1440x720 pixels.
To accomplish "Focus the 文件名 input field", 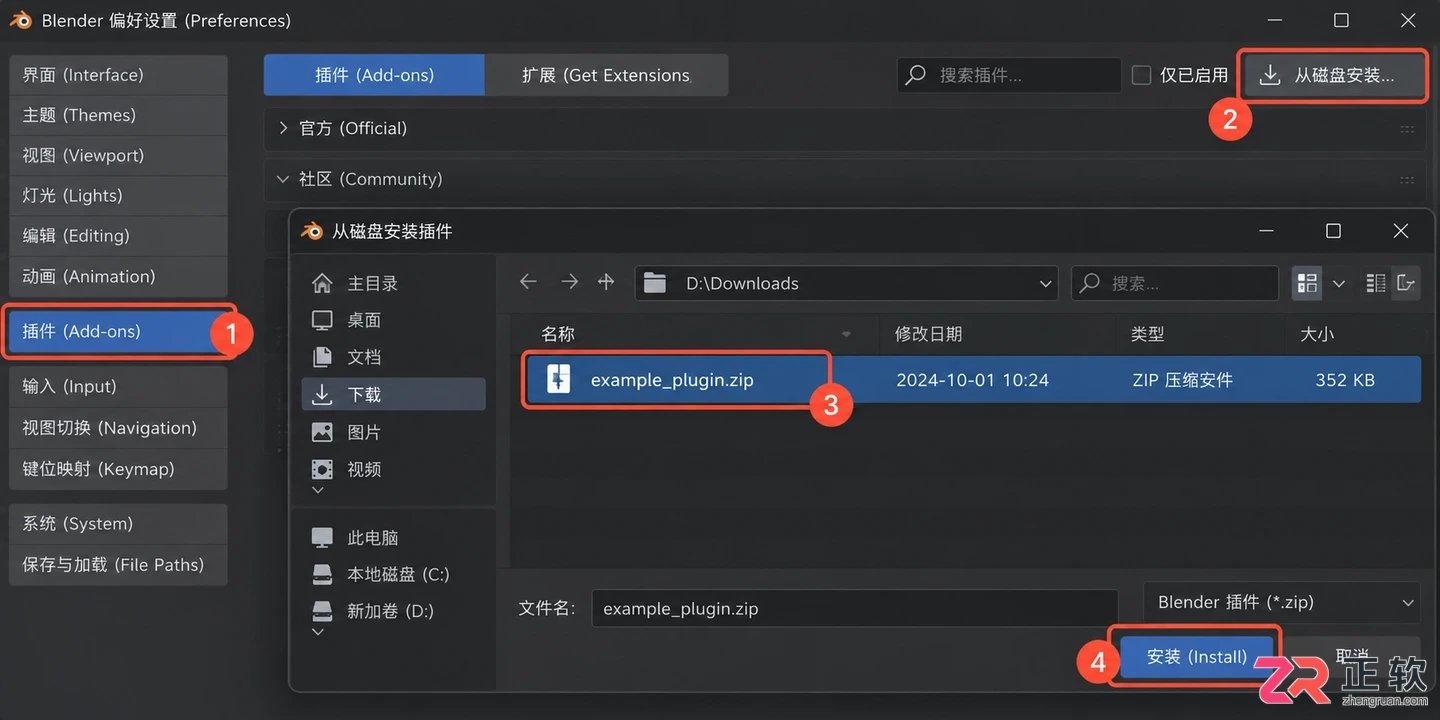I will [x=854, y=609].
